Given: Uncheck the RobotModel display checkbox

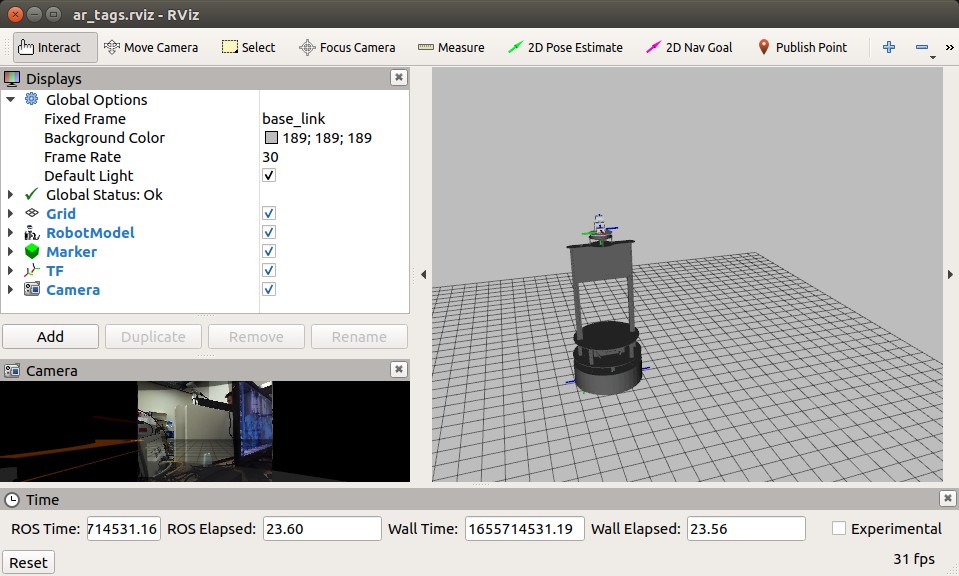Looking at the screenshot, I should pos(268,232).
